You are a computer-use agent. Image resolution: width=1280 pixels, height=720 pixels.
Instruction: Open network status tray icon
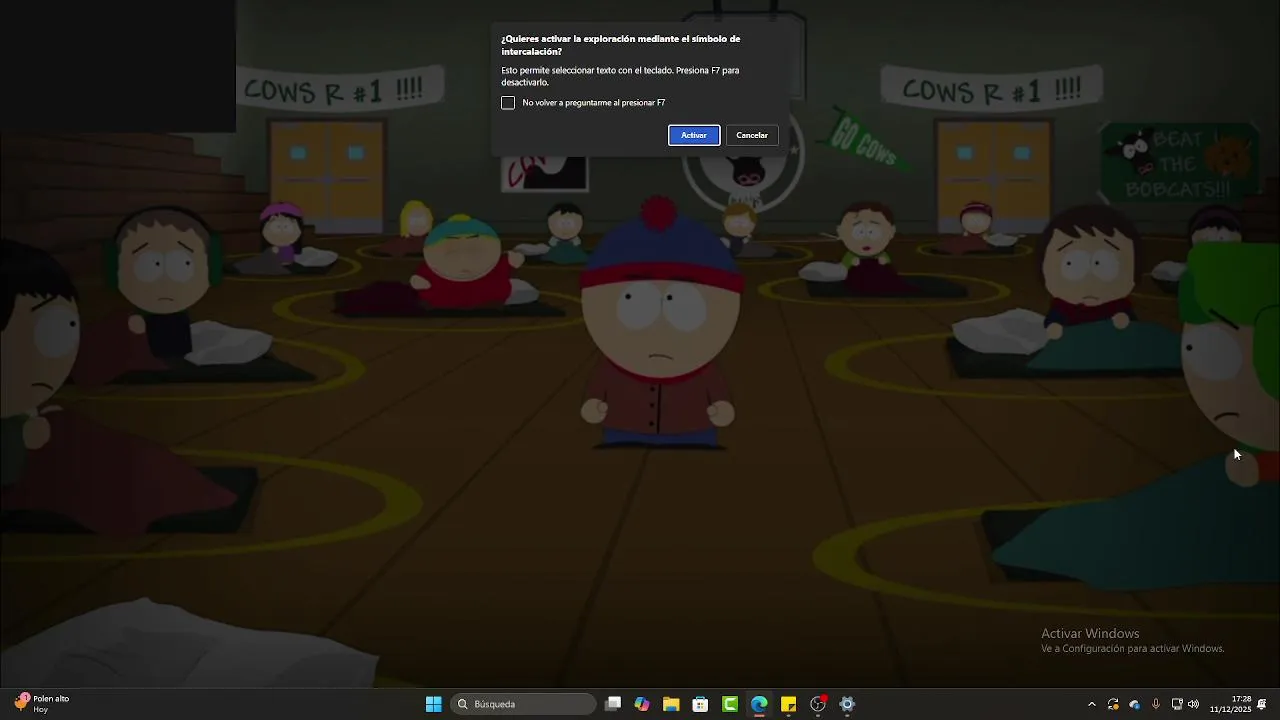pos(1177,704)
